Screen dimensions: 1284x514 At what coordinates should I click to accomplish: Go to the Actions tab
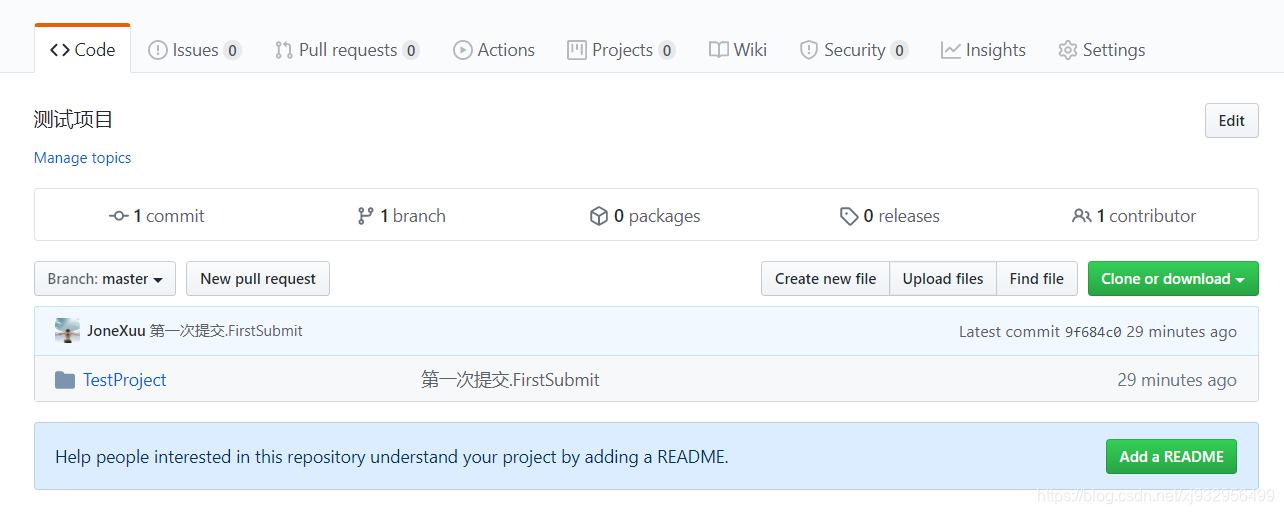click(x=493, y=50)
